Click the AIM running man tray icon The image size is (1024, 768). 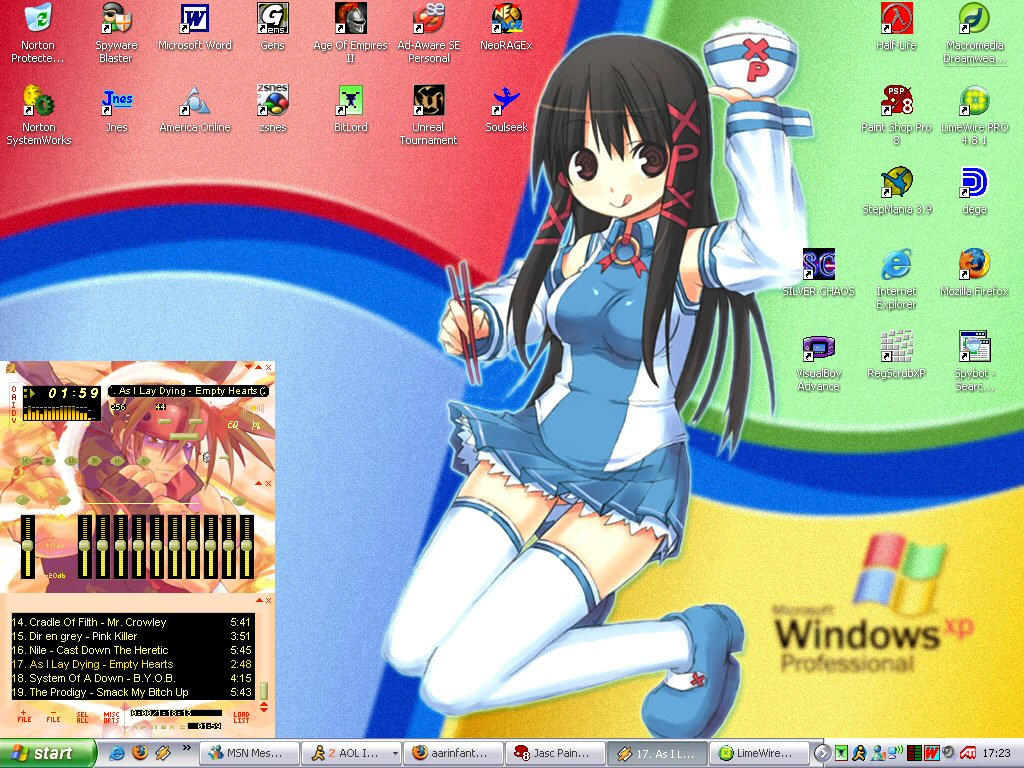[x=861, y=754]
